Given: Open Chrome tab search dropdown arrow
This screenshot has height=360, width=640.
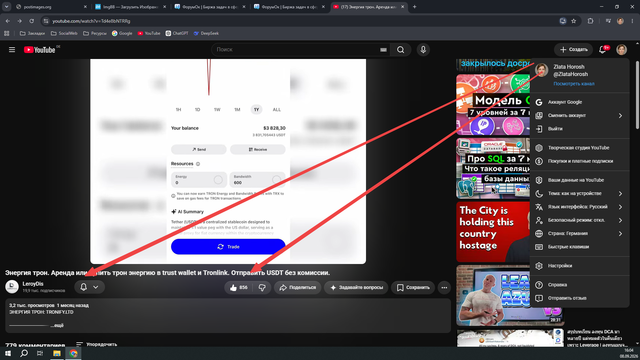Looking at the screenshot, I should click(7, 7).
